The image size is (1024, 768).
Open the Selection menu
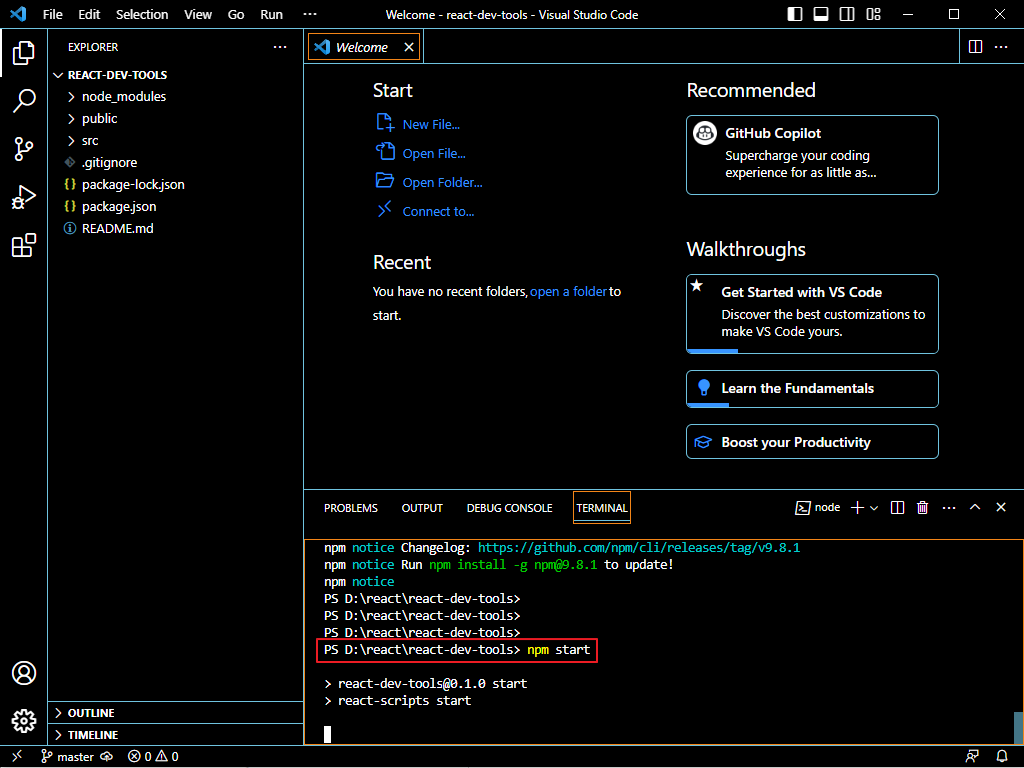[x=142, y=14]
